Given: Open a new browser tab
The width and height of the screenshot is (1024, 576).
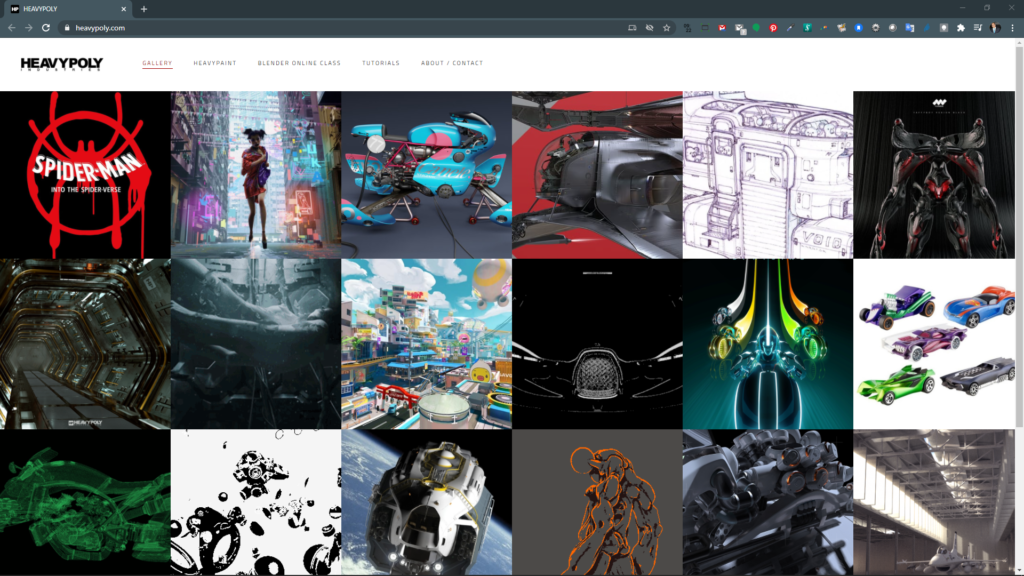Looking at the screenshot, I should 144,9.
